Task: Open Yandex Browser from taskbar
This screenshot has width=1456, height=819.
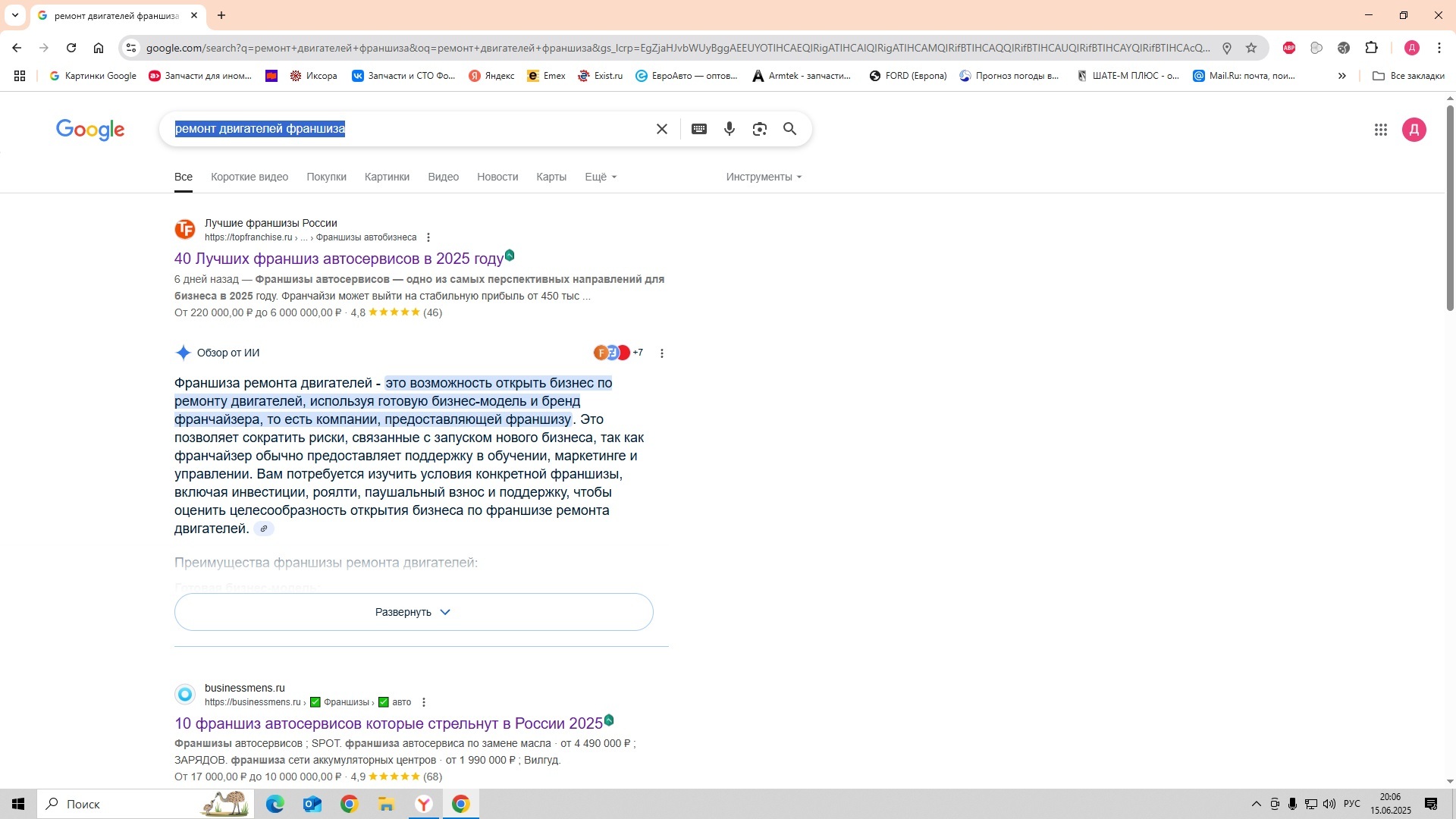Action: (424, 804)
